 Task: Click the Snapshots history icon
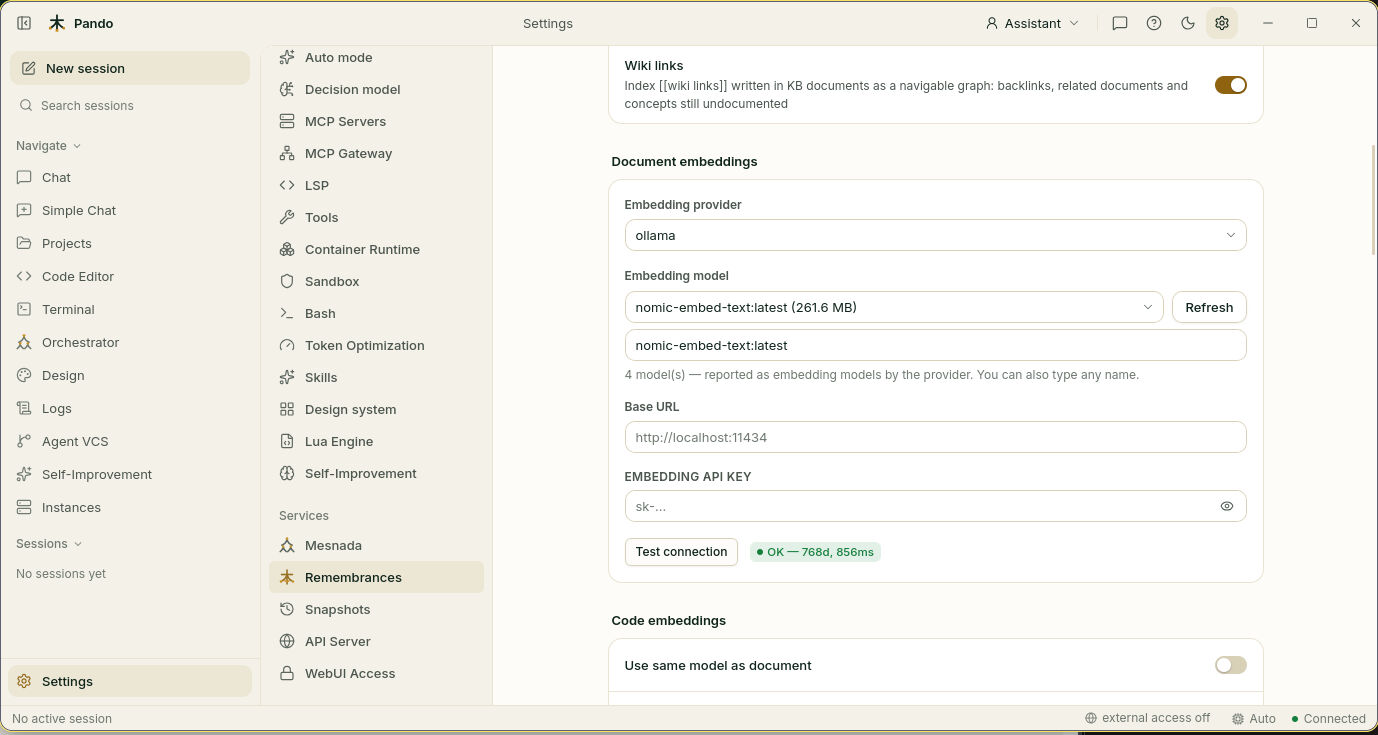287,609
